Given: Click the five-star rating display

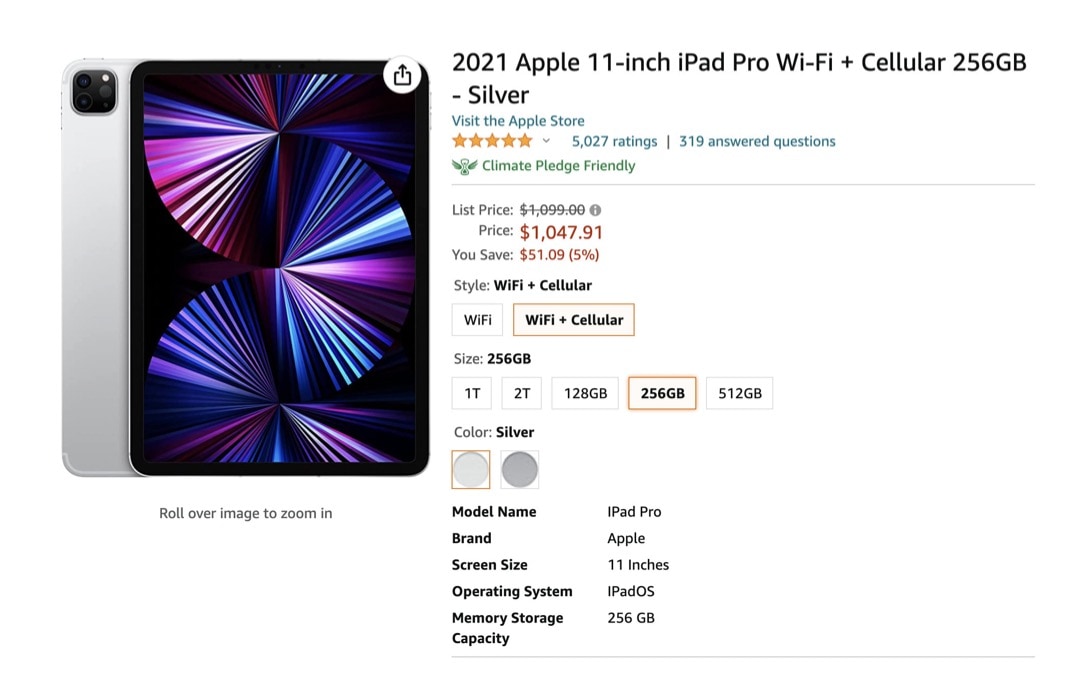Looking at the screenshot, I should (x=491, y=141).
